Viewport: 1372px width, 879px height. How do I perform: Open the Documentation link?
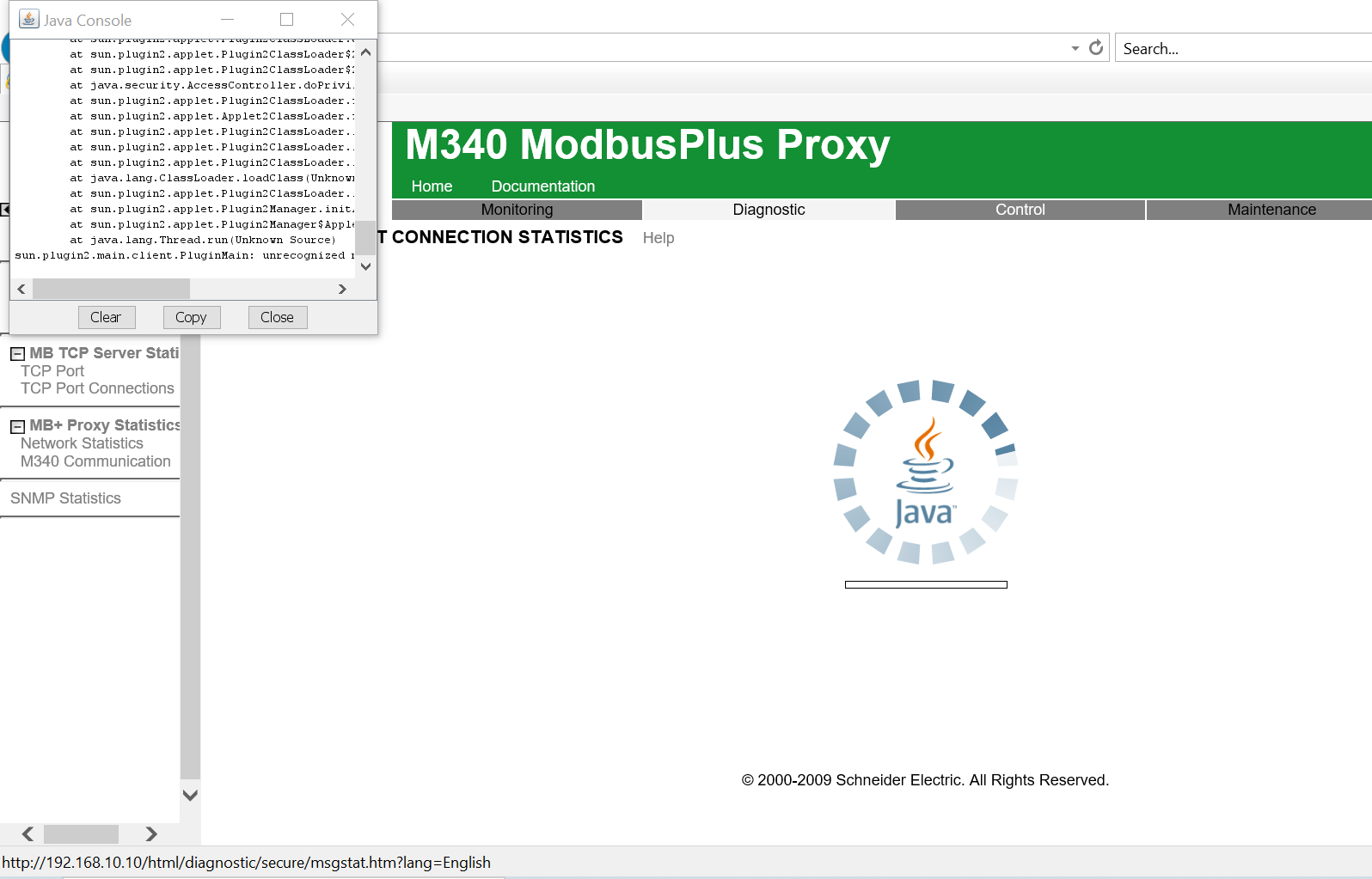click(x=543, y=186)
